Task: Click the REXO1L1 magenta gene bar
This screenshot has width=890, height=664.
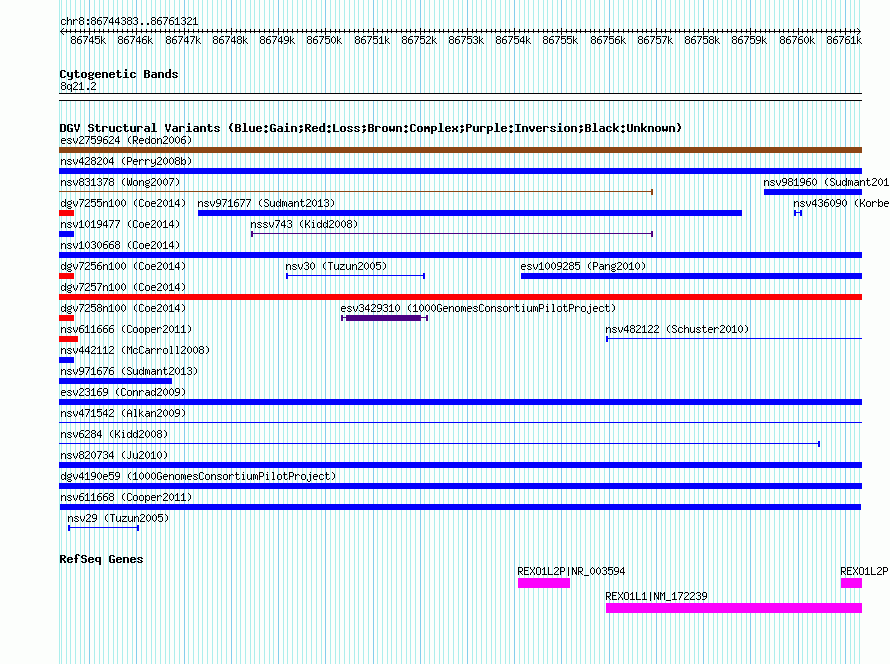Action: pyautogui.click(x=734, y=608)
